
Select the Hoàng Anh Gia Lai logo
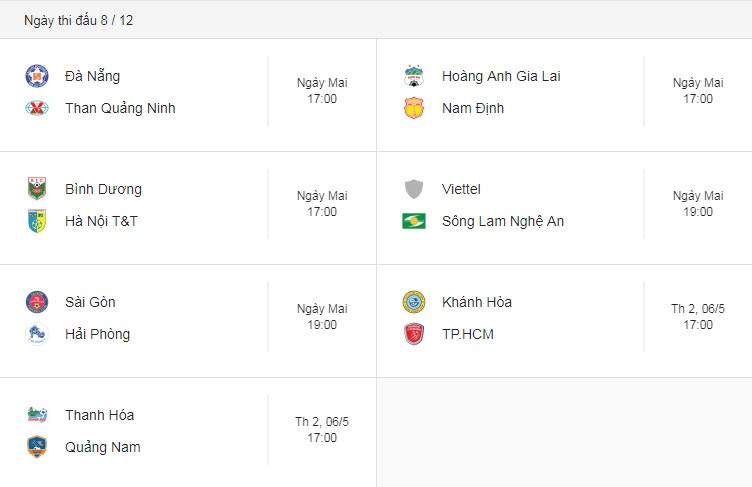pos(413,76)
